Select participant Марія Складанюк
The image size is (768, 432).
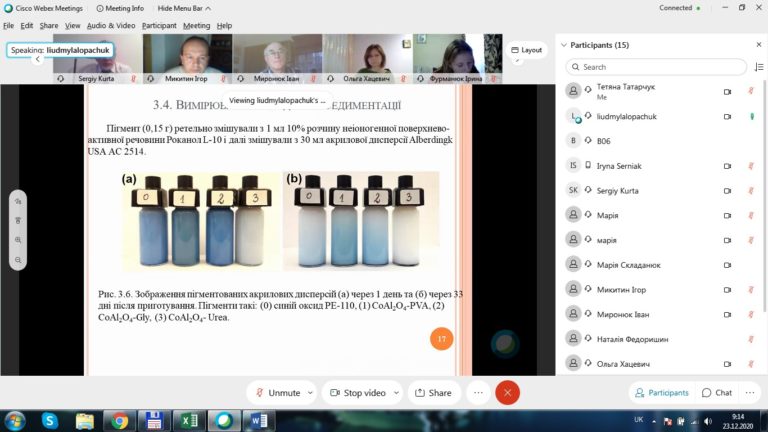[x=659, y=264]
